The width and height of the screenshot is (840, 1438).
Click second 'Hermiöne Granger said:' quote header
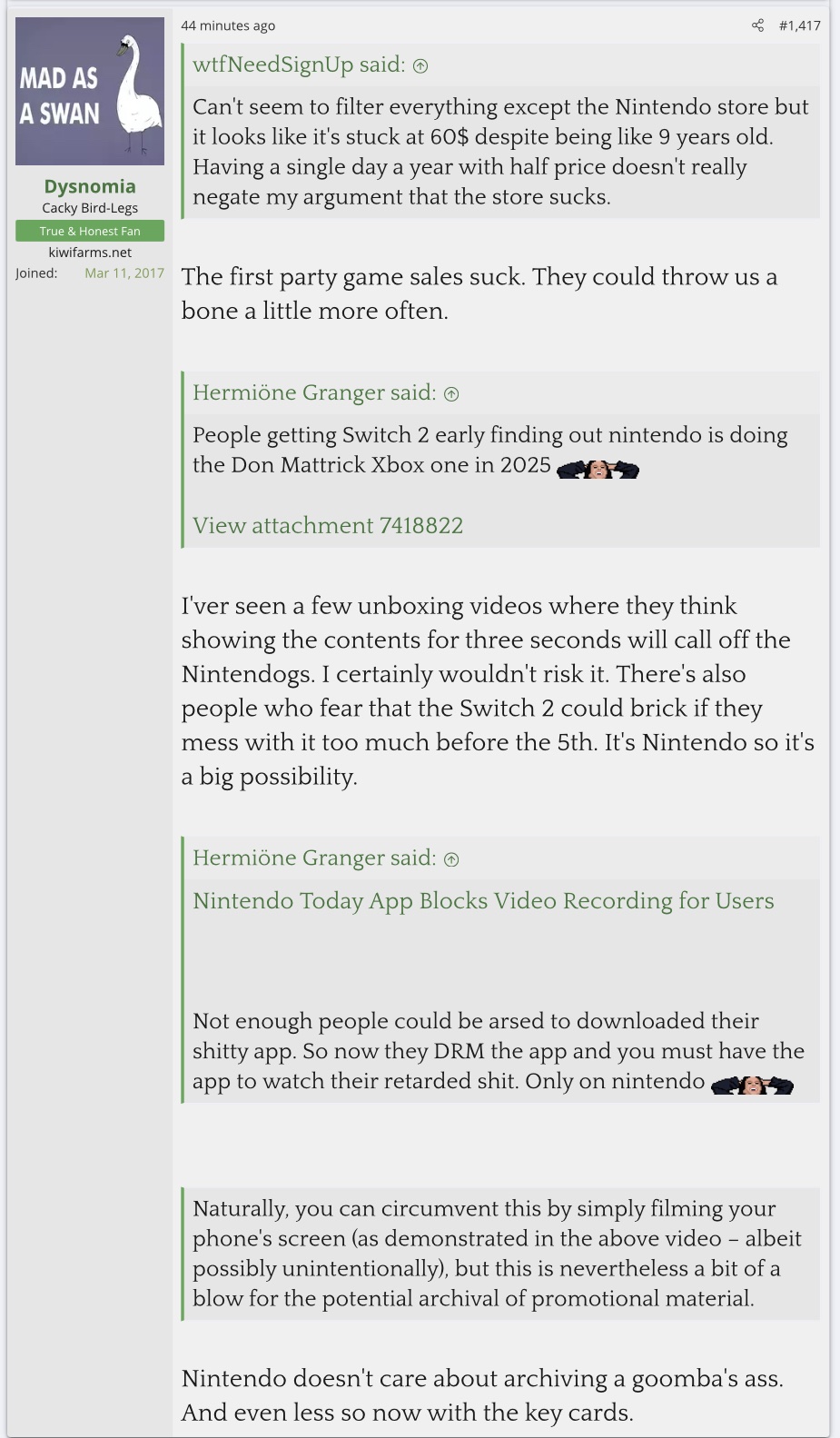click(314, 858)
